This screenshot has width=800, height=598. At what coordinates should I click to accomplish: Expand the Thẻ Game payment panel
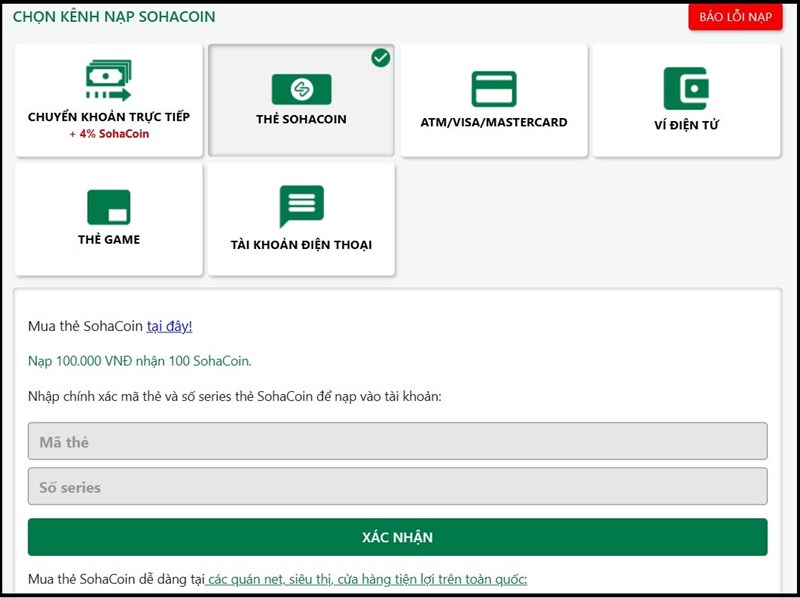107,219
